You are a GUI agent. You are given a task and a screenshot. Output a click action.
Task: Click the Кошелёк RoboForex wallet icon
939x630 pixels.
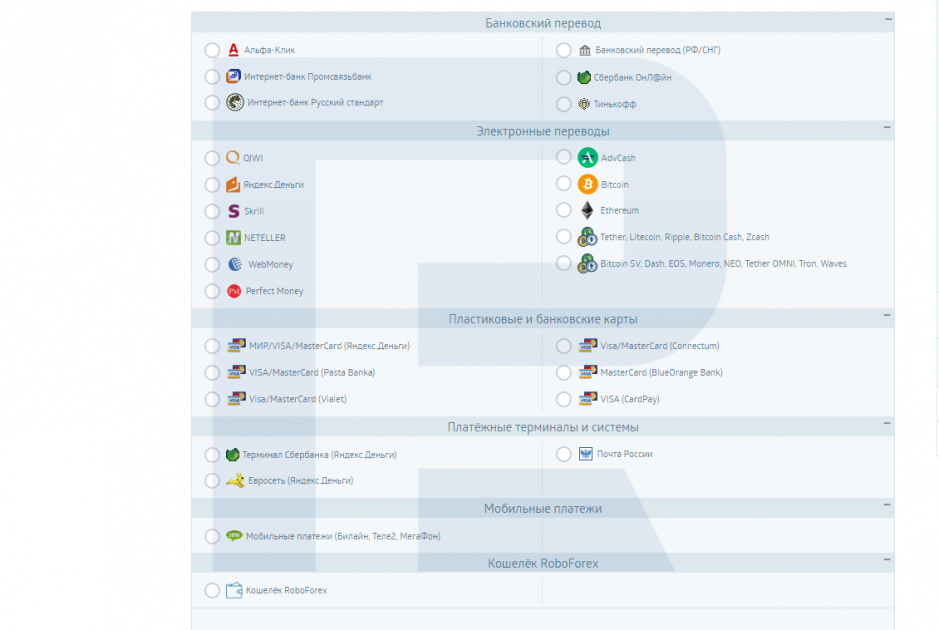click(234, 590)
